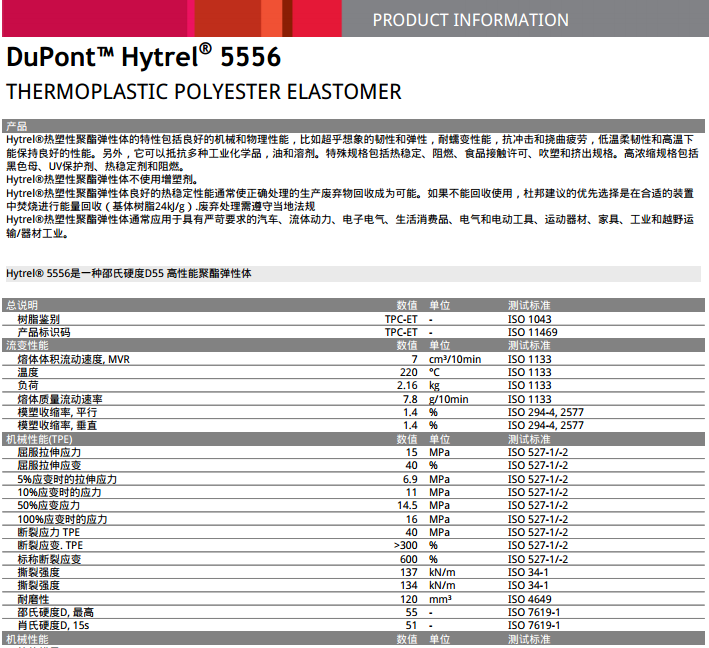The width and height of the screenshot is (709, 648).
Task: Click the value 6.9 MPa stress
Action: click(411, 479)
